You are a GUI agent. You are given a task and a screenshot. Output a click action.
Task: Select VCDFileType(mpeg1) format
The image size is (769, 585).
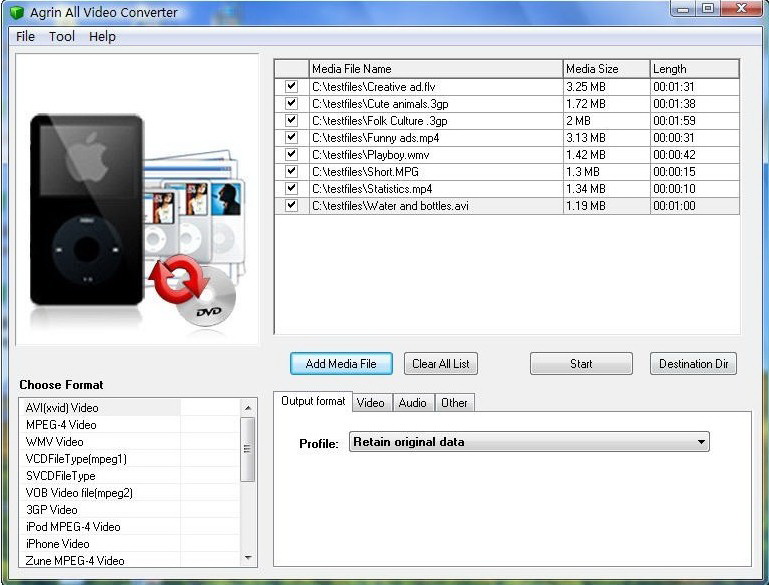130,458
